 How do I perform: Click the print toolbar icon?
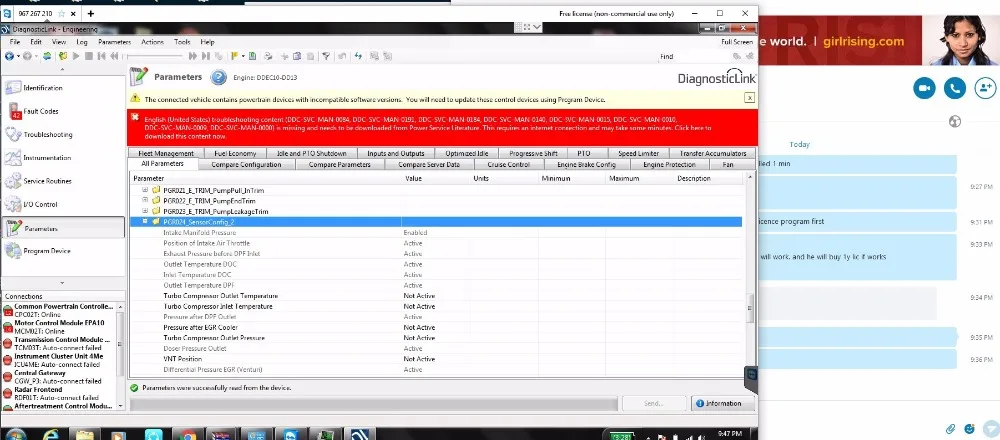[x=268, y=56]
